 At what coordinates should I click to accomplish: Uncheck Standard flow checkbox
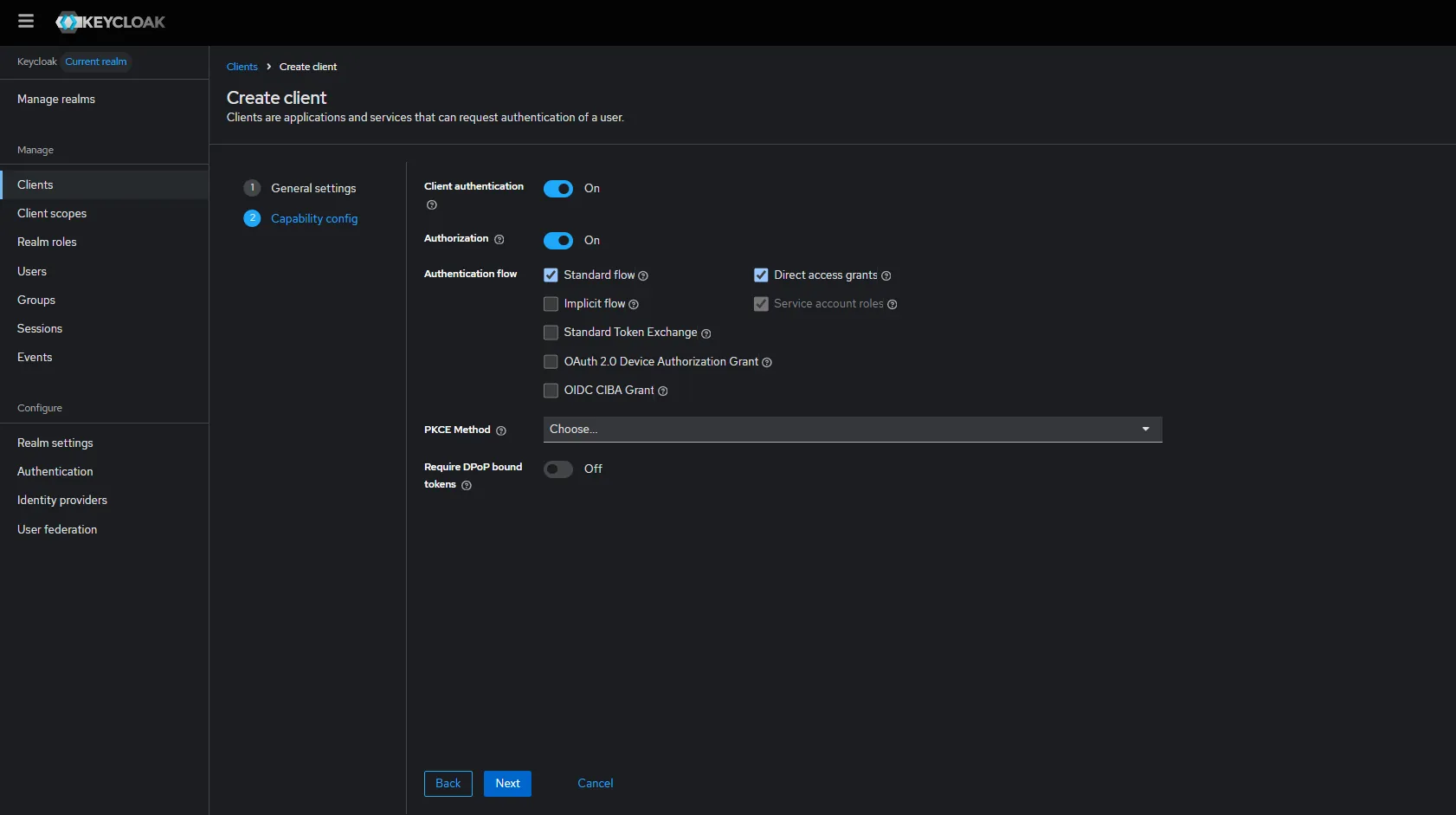[551, 275]
